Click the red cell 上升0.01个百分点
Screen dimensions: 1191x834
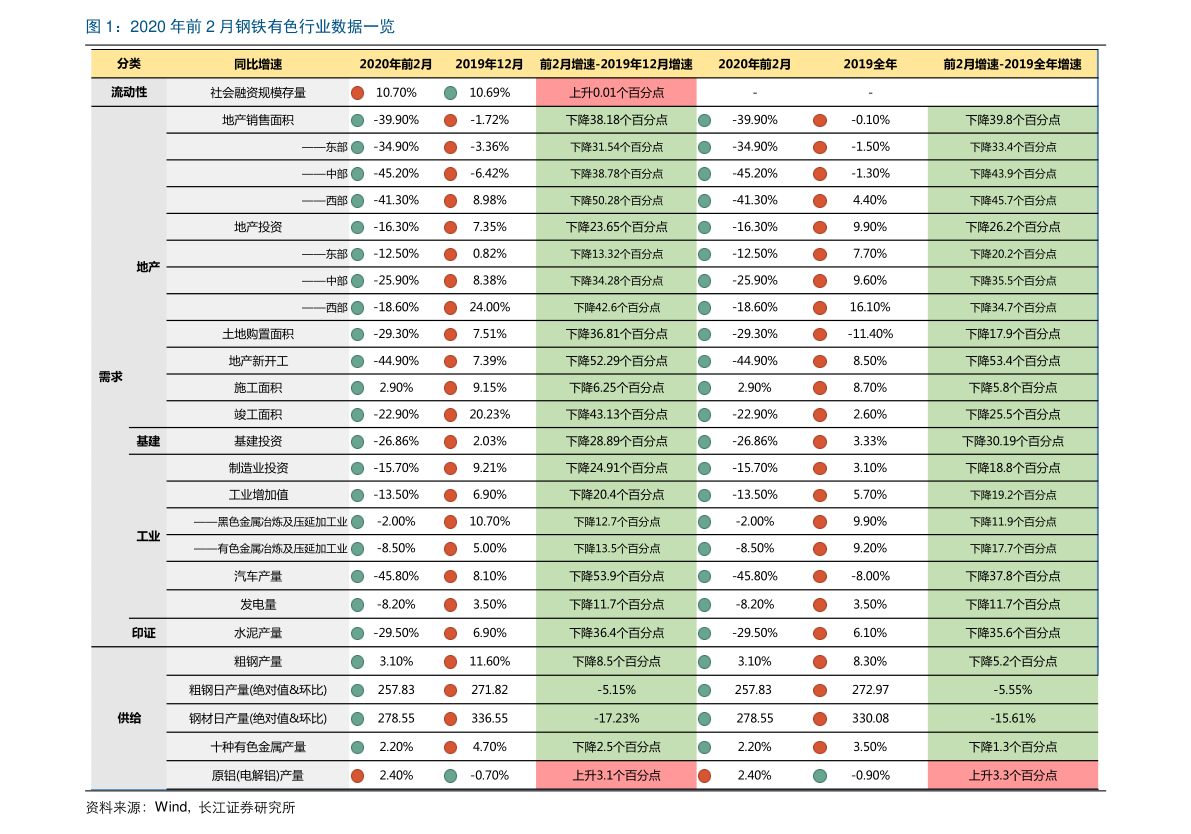(x=616, y=93)
